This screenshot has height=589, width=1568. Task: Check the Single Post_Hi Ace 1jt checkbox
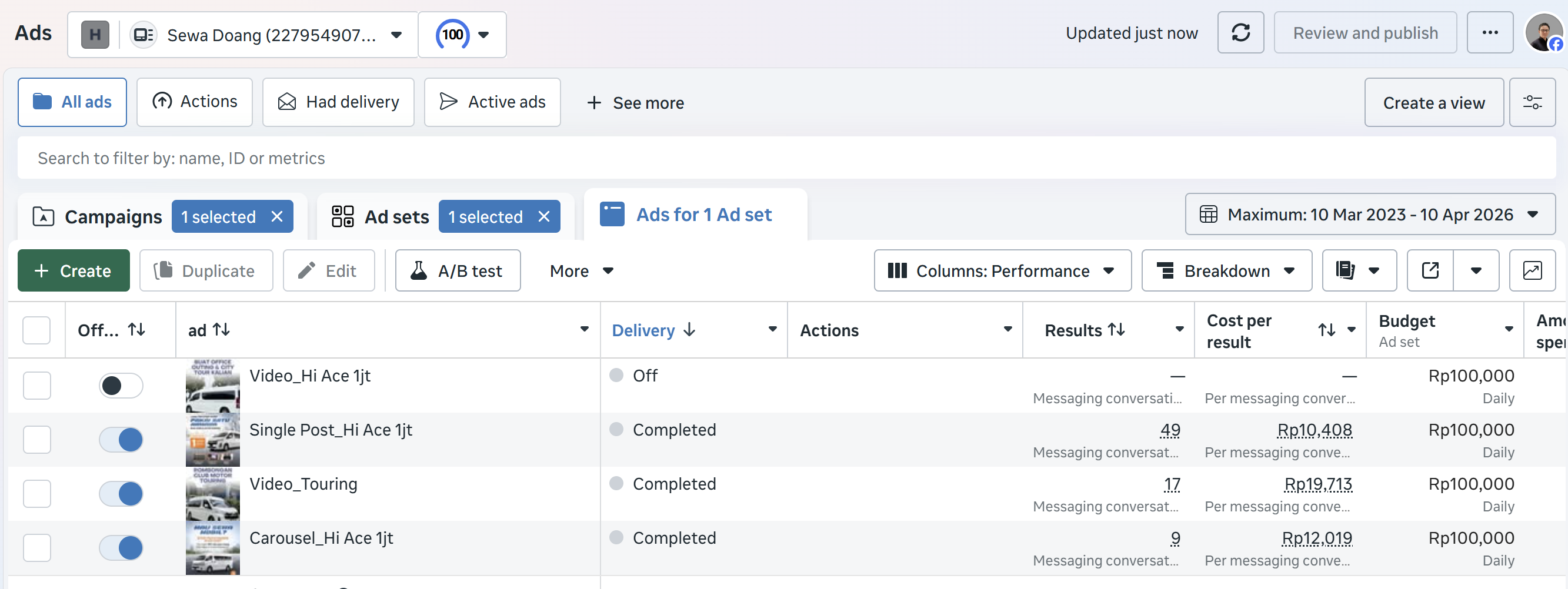[37, 439]
